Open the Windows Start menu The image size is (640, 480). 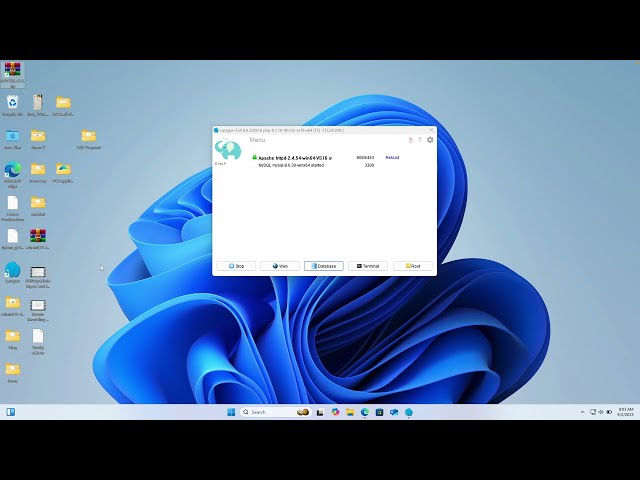click(231, 412)
